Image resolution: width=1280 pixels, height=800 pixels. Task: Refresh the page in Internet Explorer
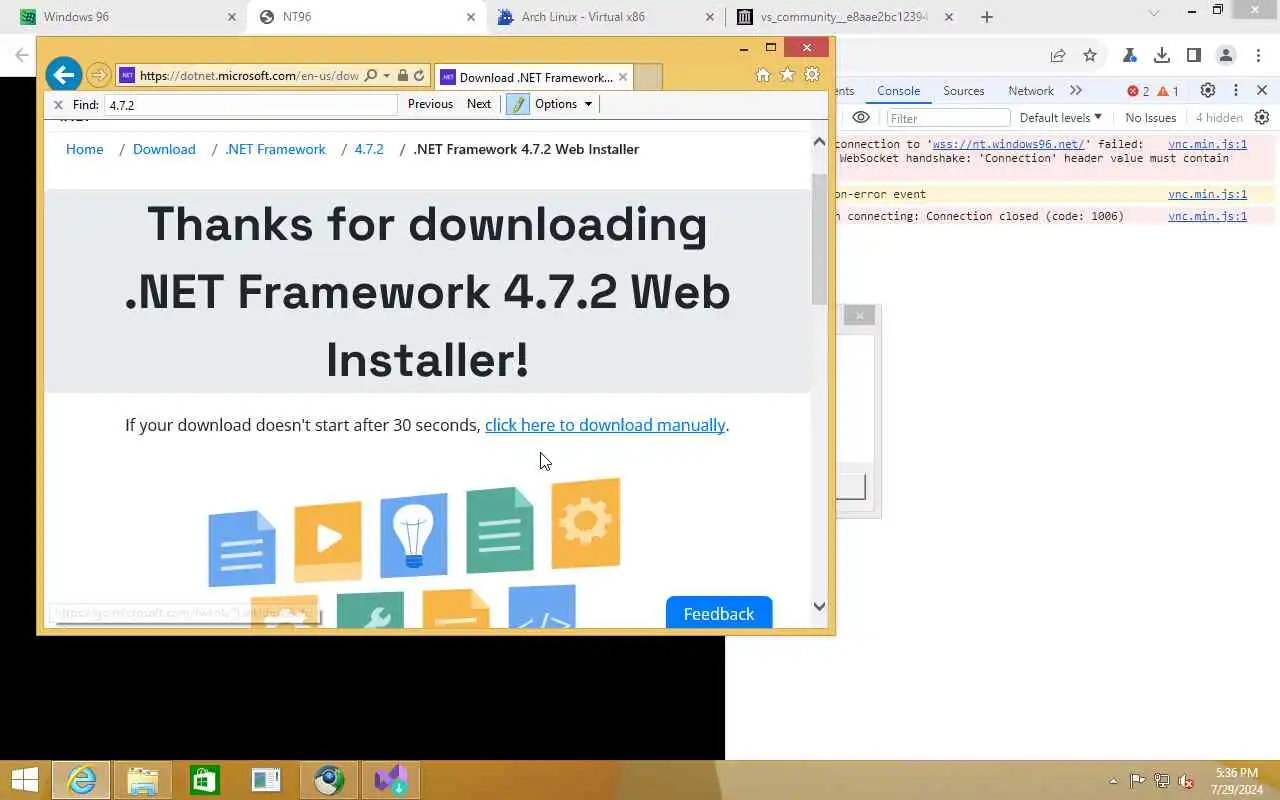419,76
